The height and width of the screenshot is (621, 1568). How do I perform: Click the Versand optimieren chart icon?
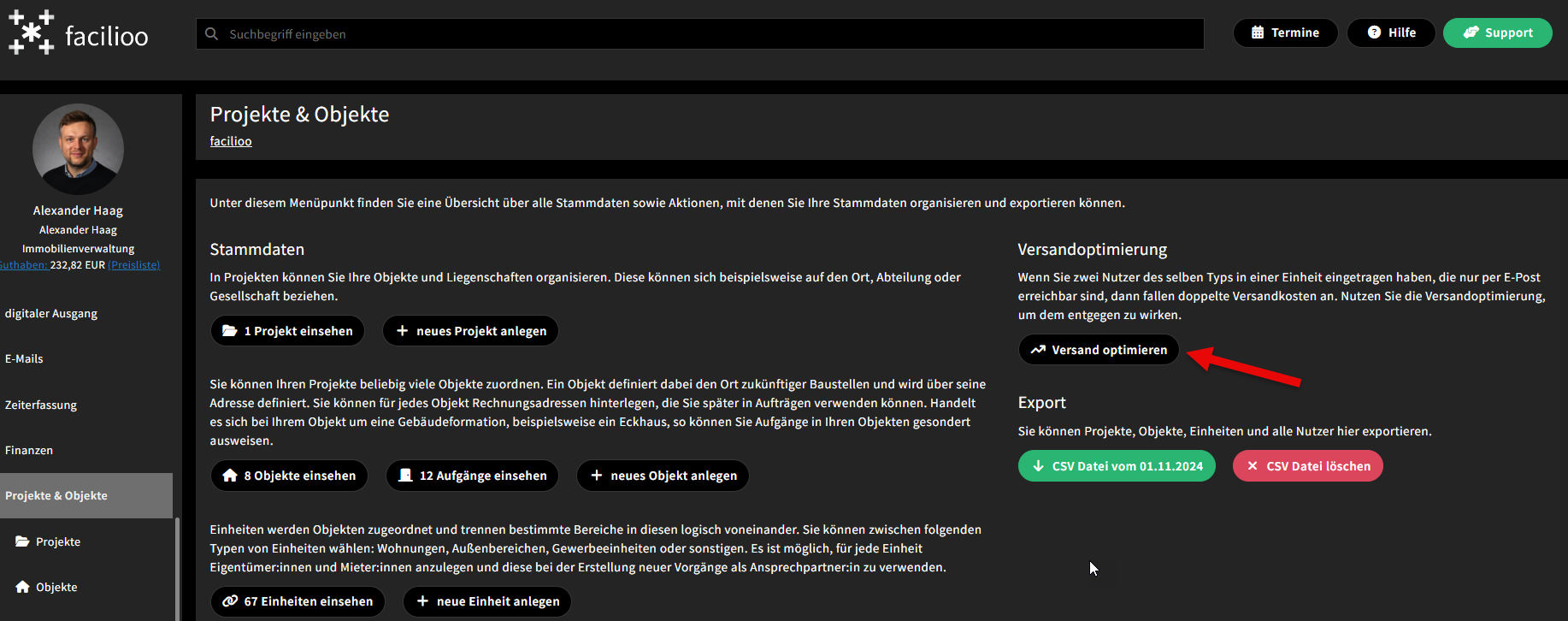click(1038, 350)
